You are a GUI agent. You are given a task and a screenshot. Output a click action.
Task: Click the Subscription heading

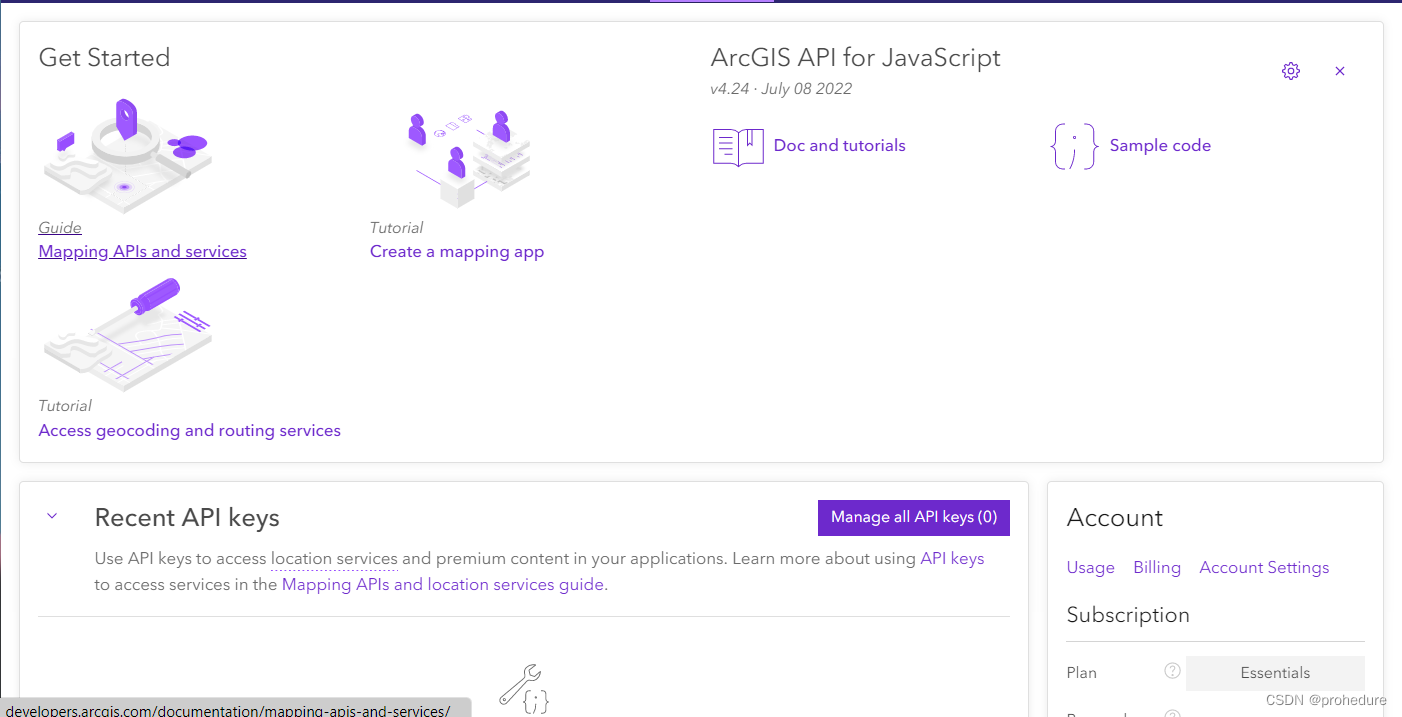tap(1128, 614)
